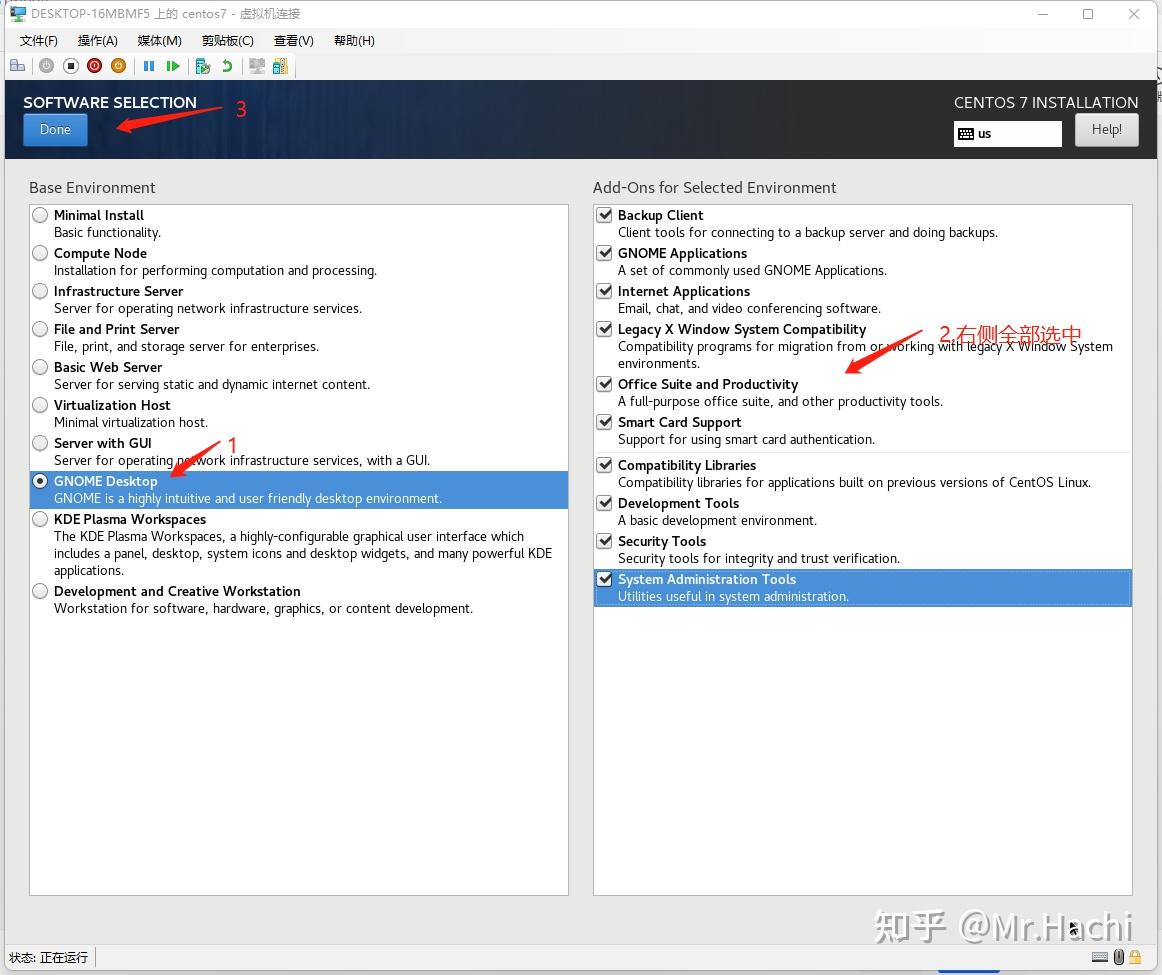Select Server with GUI radio button
This screenshot has height=975, width=1162.
[x=40, y=443]
